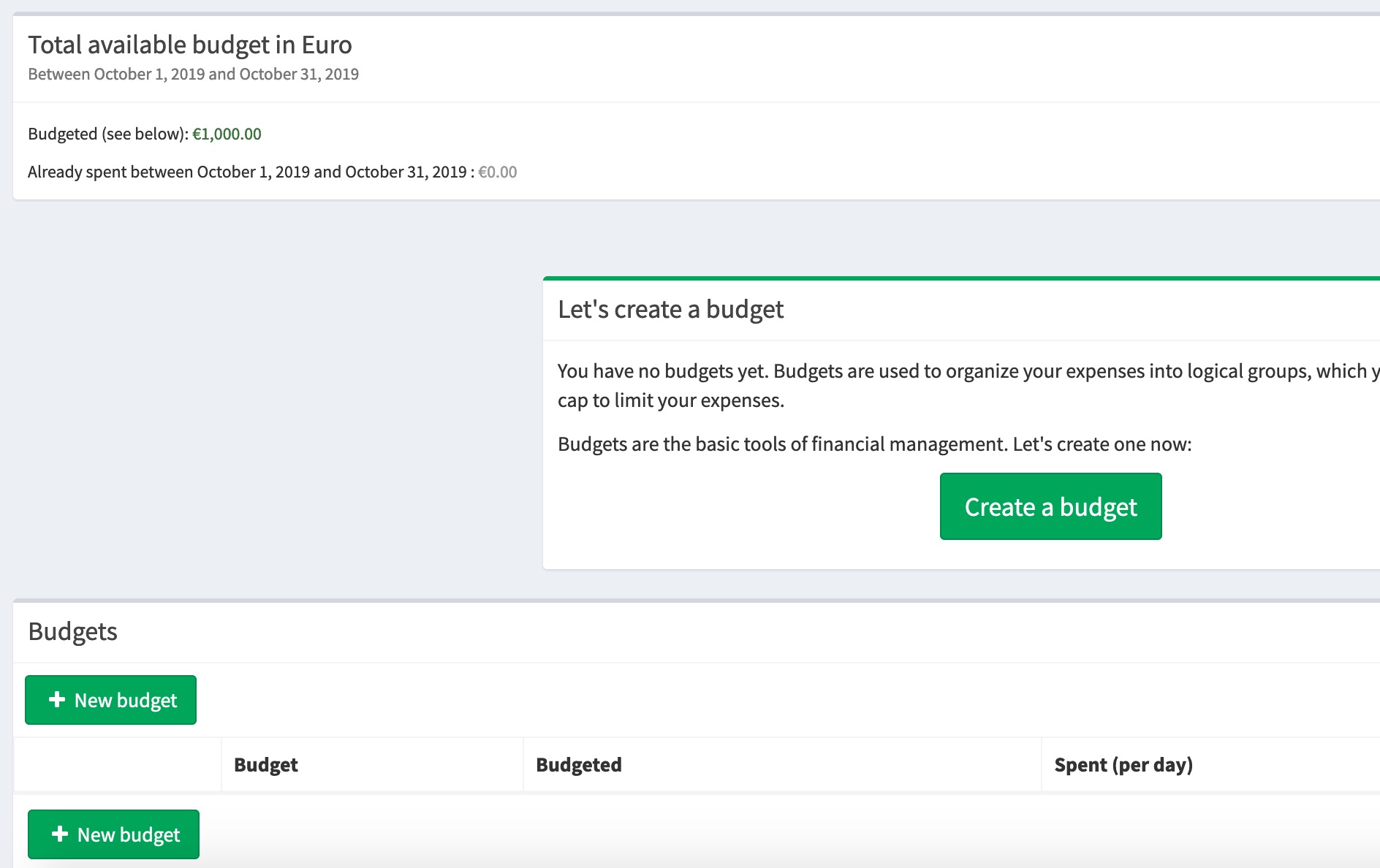This screenshot has width=1380, height=868.
Task: Click the Let's create a budget card title
Action: (x=670, y=309)
